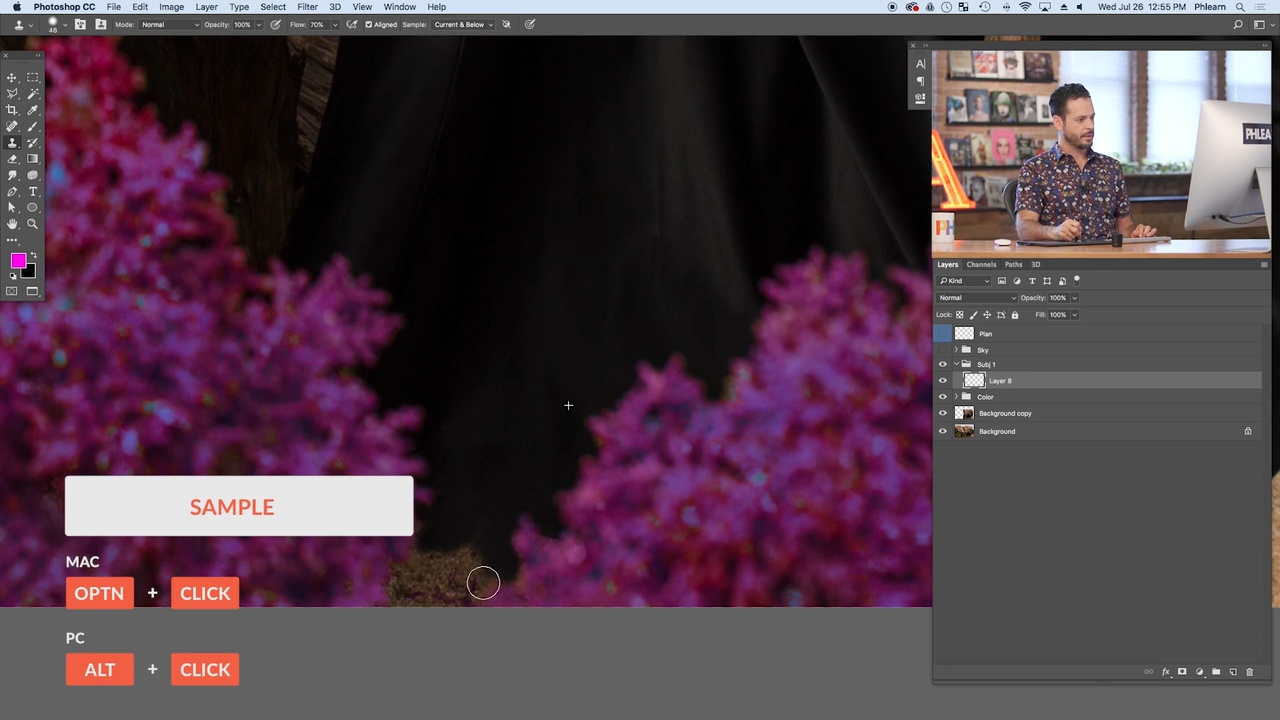Open the layer Kind filter dropdown
The width and height of the screenshot is (1280, 720).
(964, 281)
